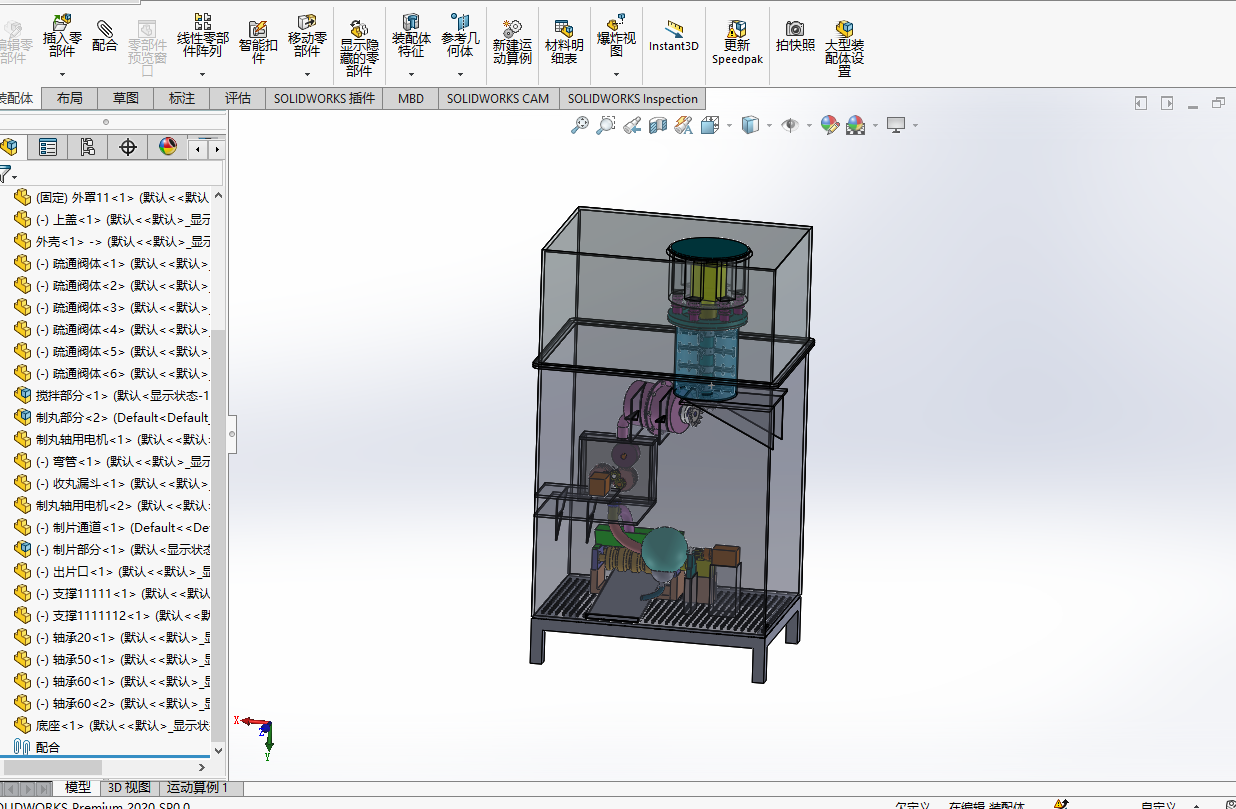This screenshot has height=809, width=1236.
Task: Switch to 3D 视图 bottom tab
Action: (x=129, y=788)
